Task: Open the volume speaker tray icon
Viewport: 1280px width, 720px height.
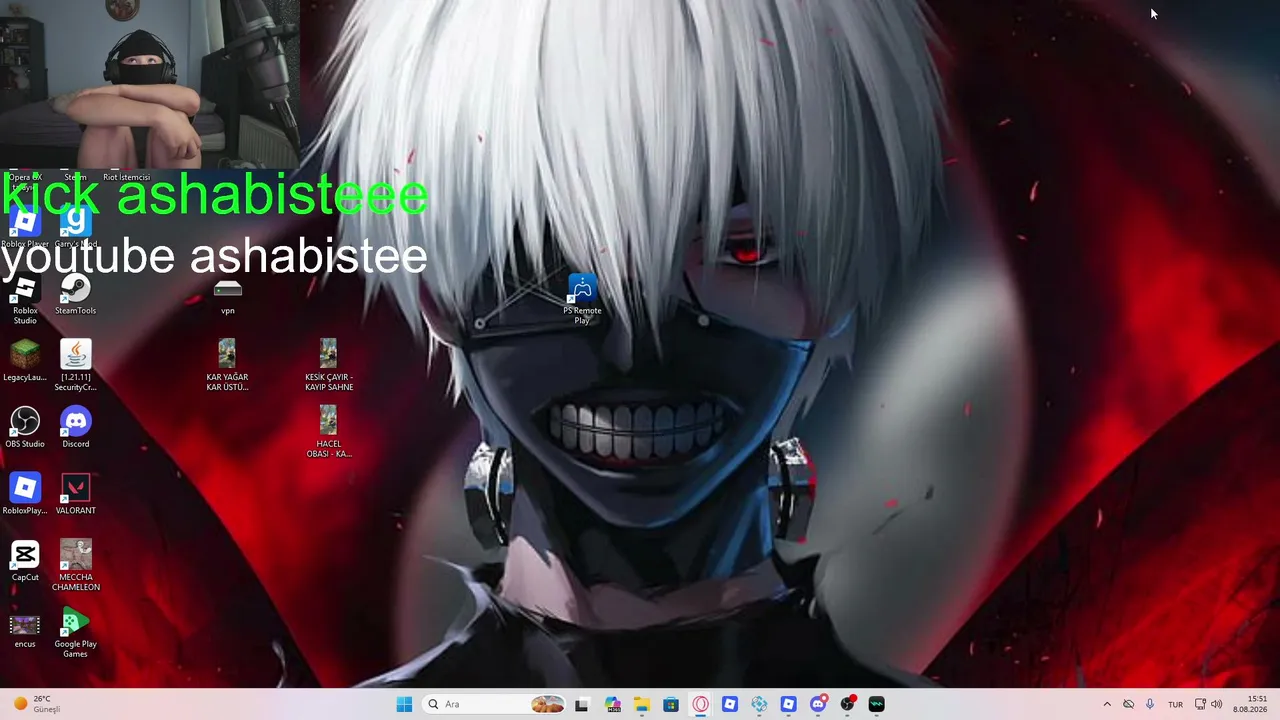Action: coord(1217,704)
